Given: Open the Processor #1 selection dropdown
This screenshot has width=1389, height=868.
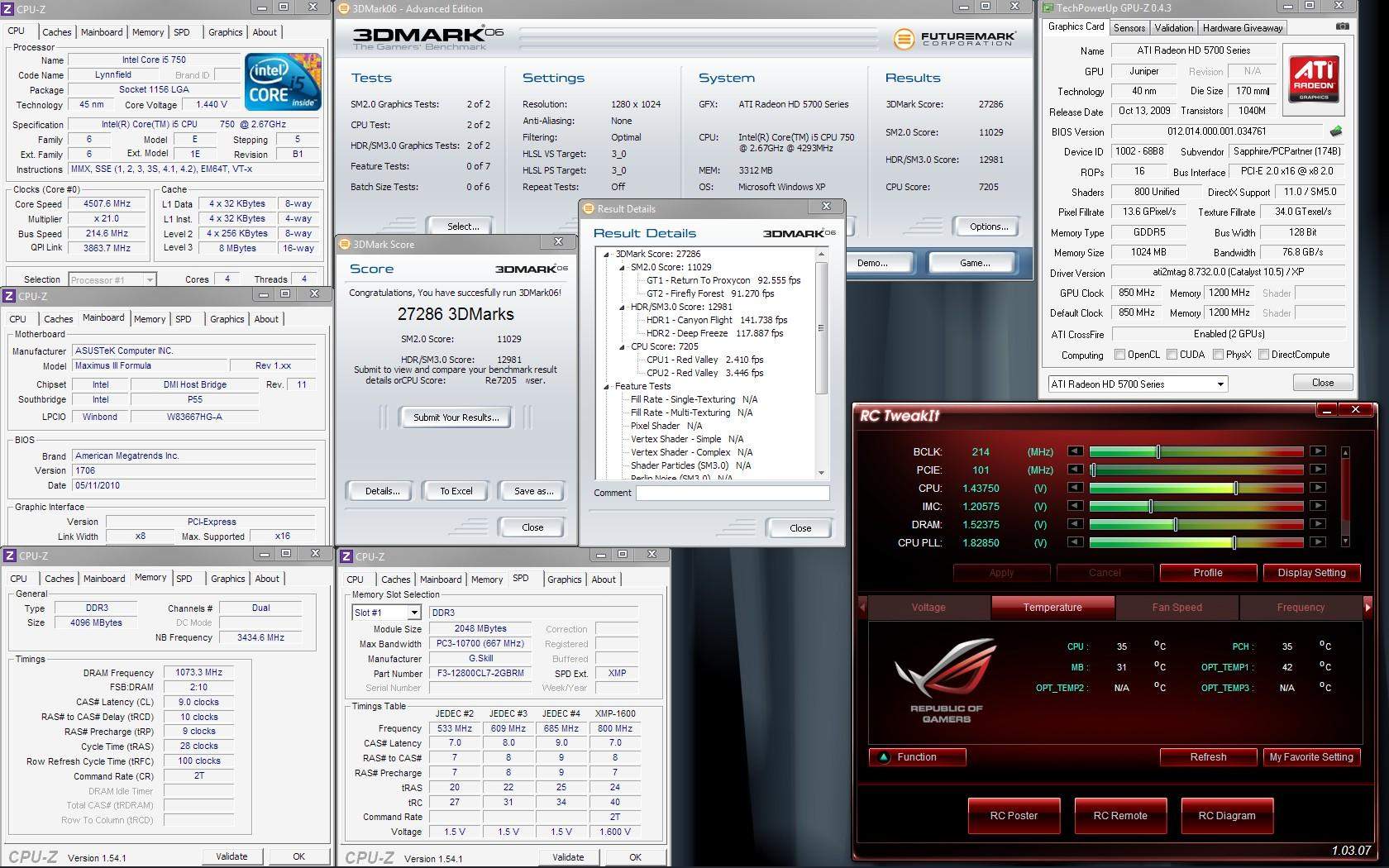Looking at the screenshot, I should [148, 280].
